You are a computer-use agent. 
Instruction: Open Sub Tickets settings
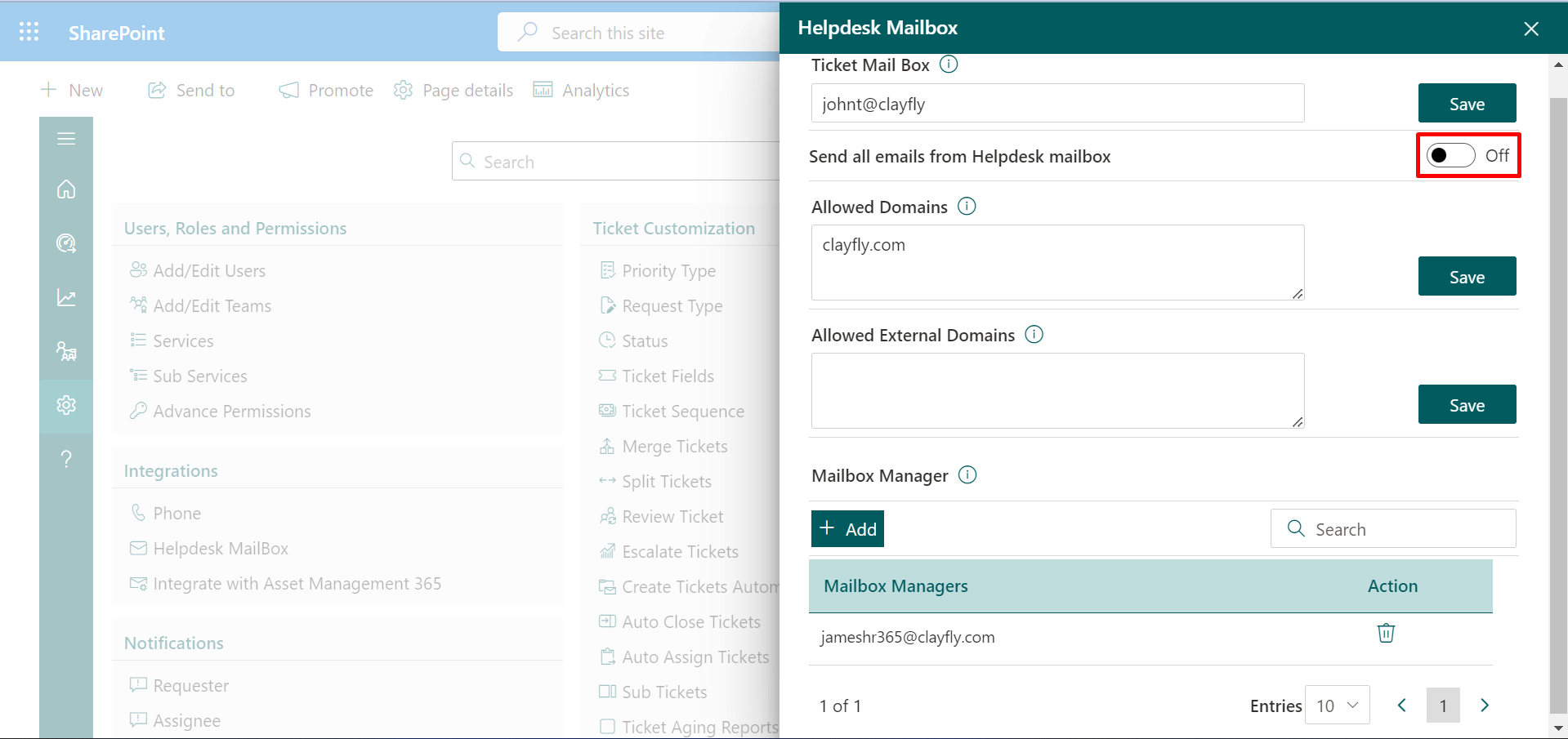(653, 692)
